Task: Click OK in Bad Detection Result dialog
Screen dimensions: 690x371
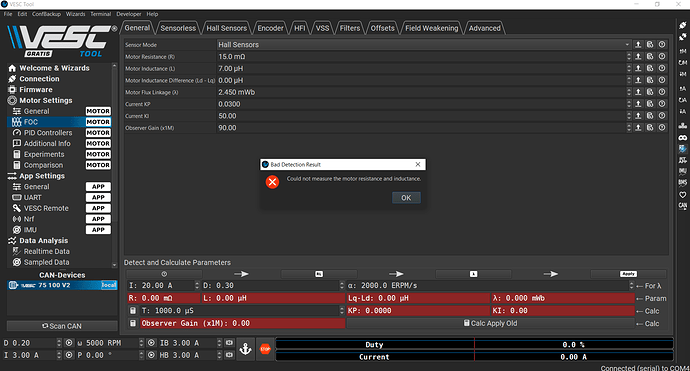Action: point(406,198)
